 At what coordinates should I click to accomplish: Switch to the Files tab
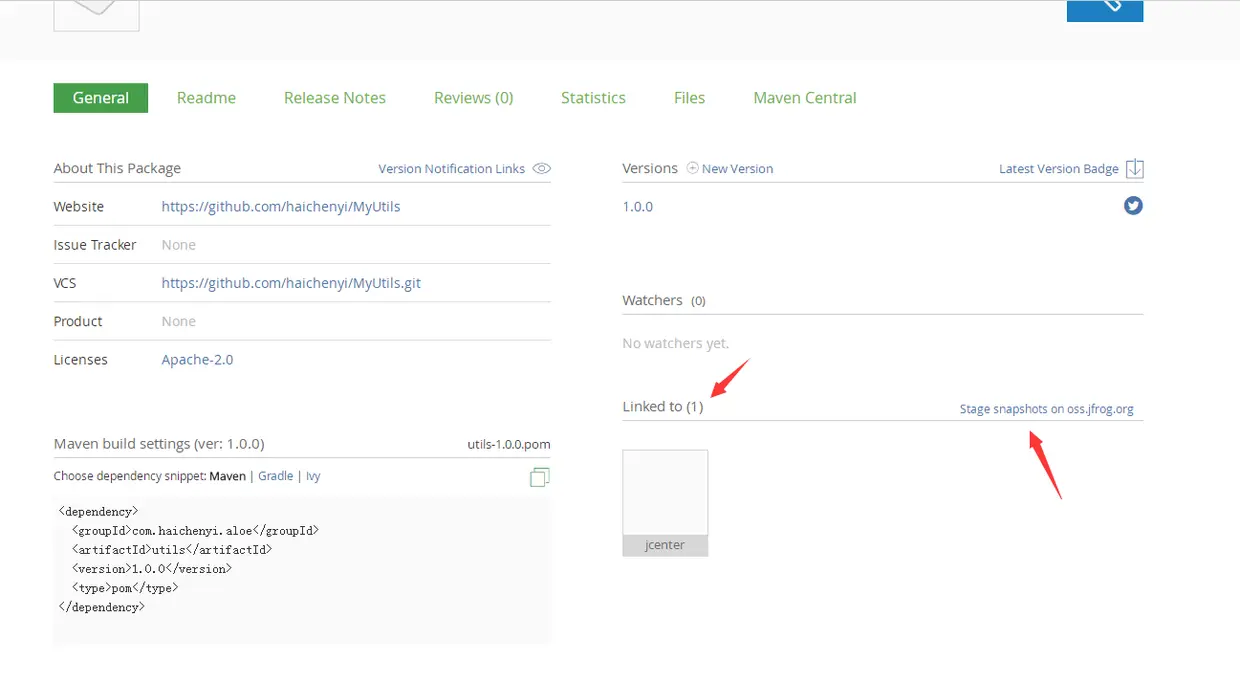click(689, 98)
